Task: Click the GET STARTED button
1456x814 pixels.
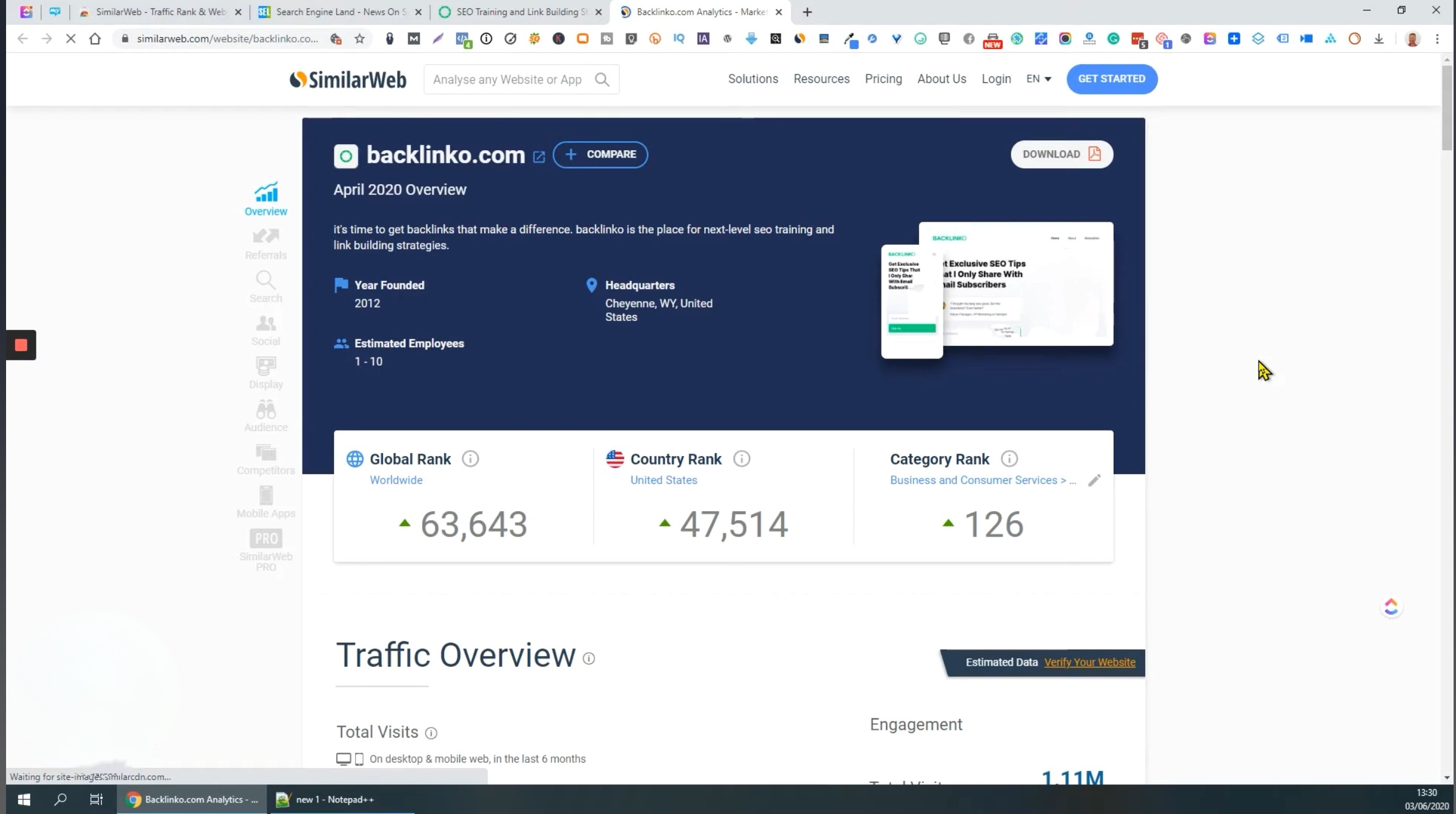Action: click(x=1112, y=79)
